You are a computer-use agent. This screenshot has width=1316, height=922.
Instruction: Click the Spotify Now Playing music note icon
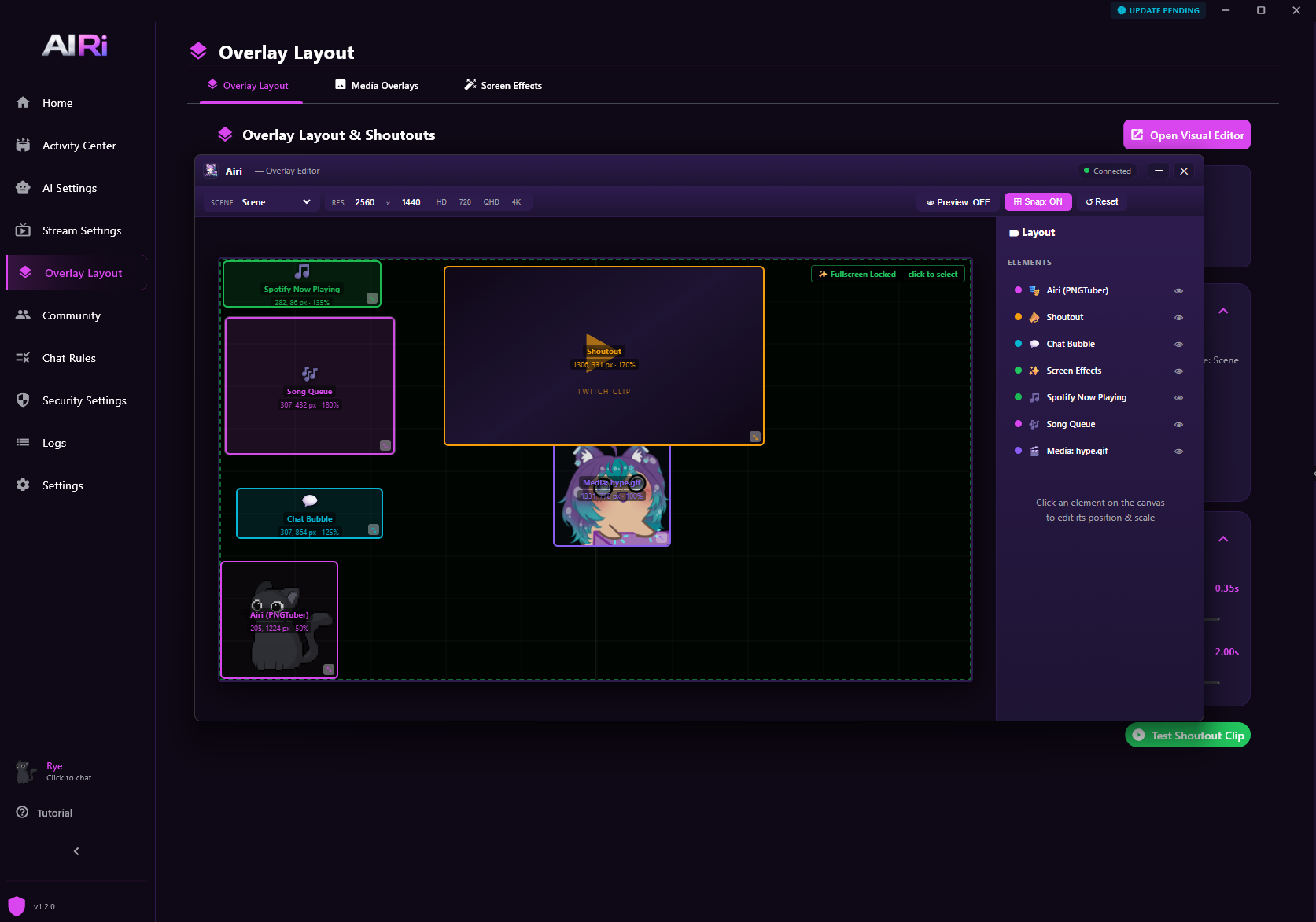coord(1034,397)
